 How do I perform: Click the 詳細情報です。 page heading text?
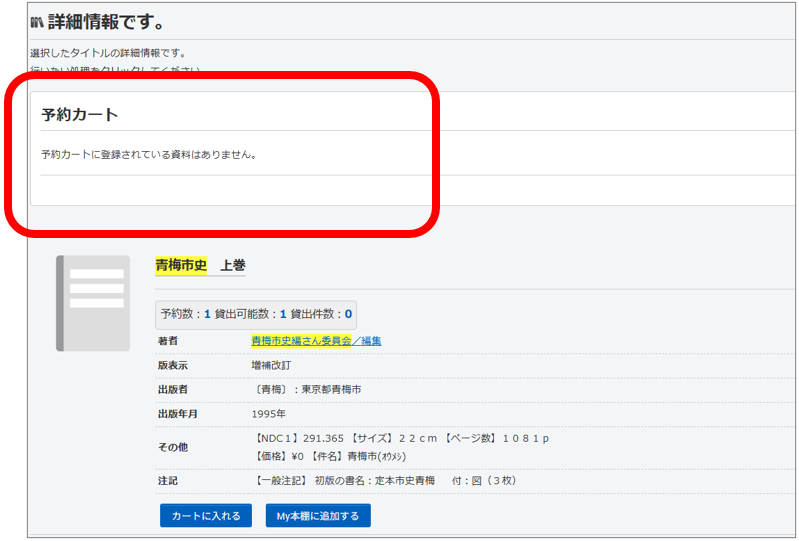[107, 22]
